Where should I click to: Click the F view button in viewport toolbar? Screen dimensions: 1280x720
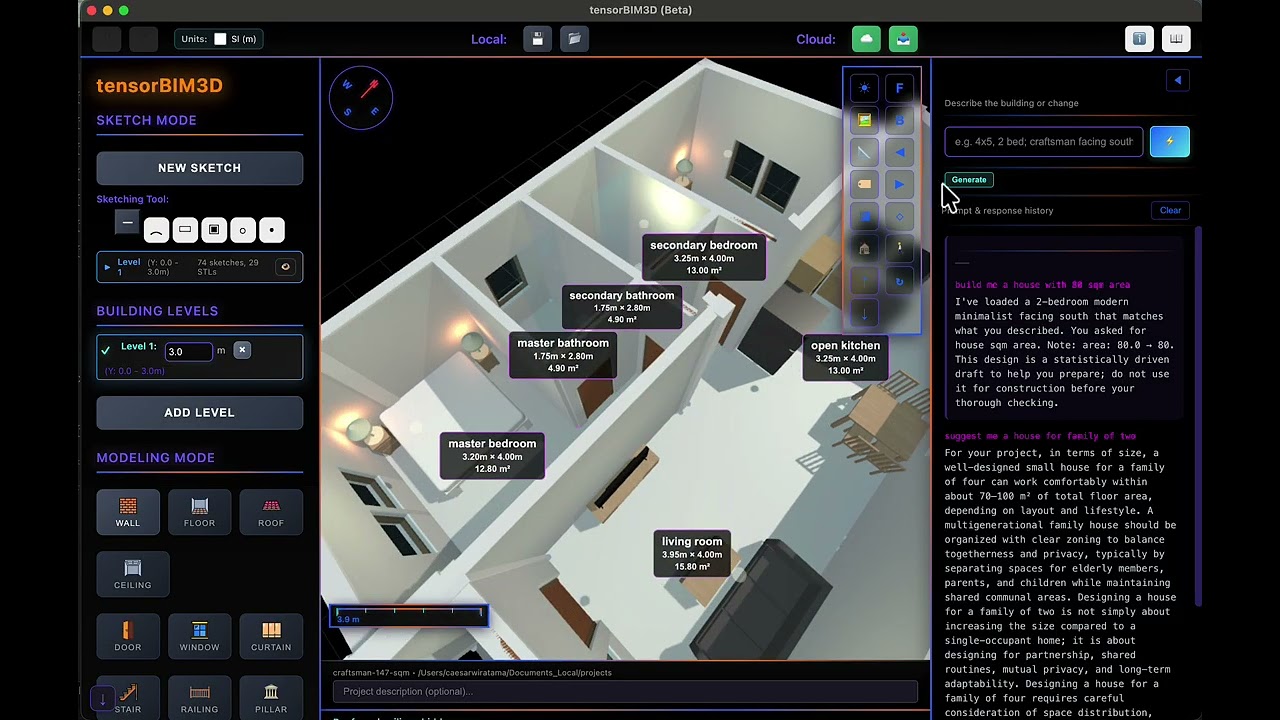point(899,88)
